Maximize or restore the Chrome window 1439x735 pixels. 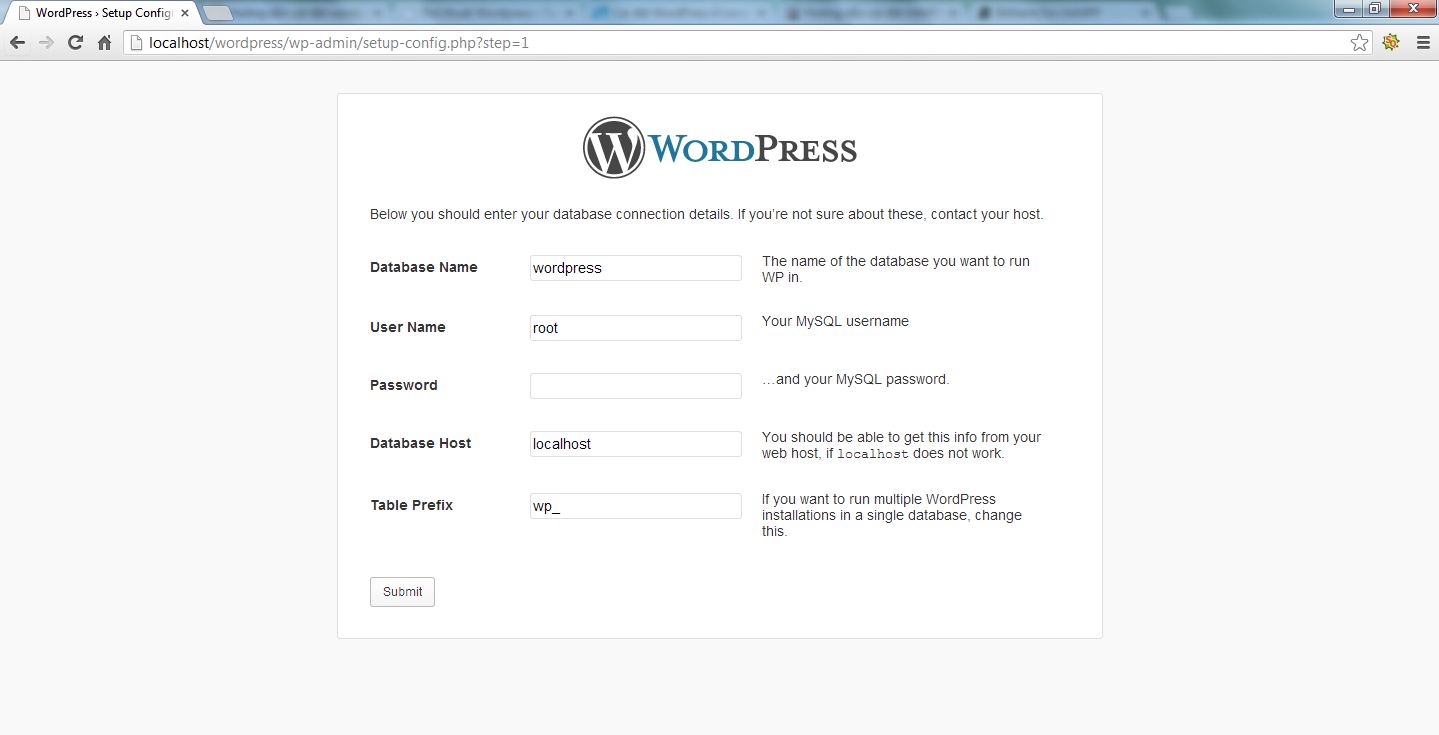(1376, 8)
